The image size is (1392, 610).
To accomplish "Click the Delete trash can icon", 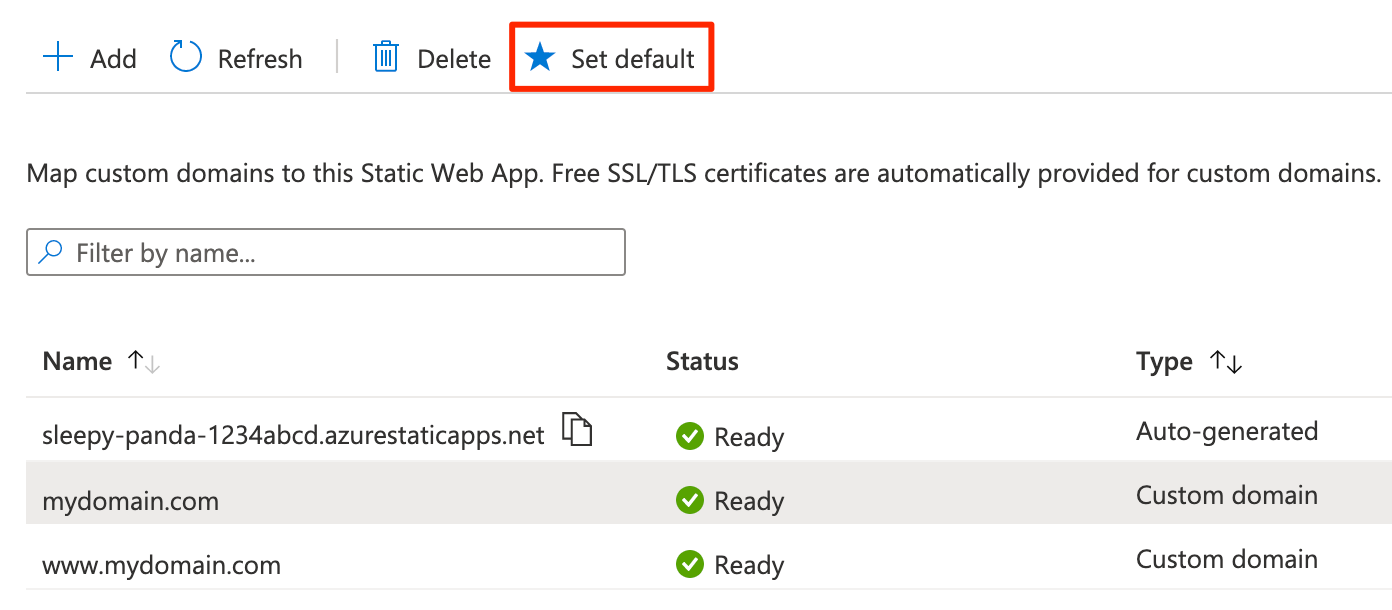I will pos(385,58).
